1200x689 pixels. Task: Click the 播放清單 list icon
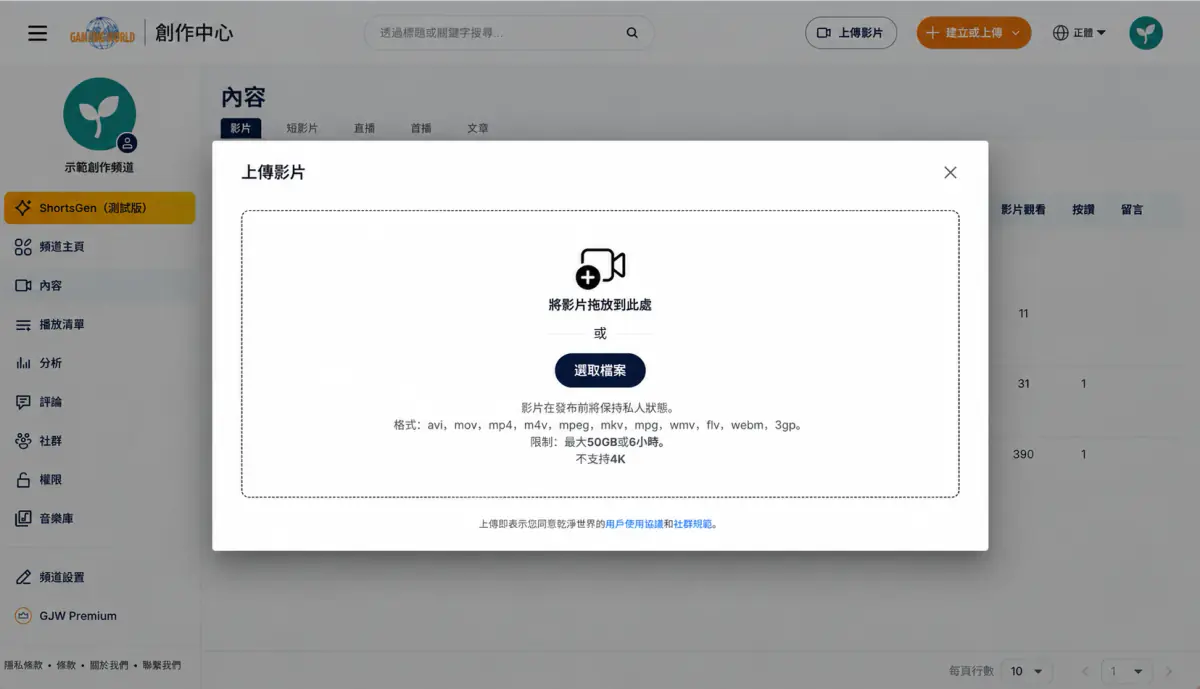tap(23, 325)
